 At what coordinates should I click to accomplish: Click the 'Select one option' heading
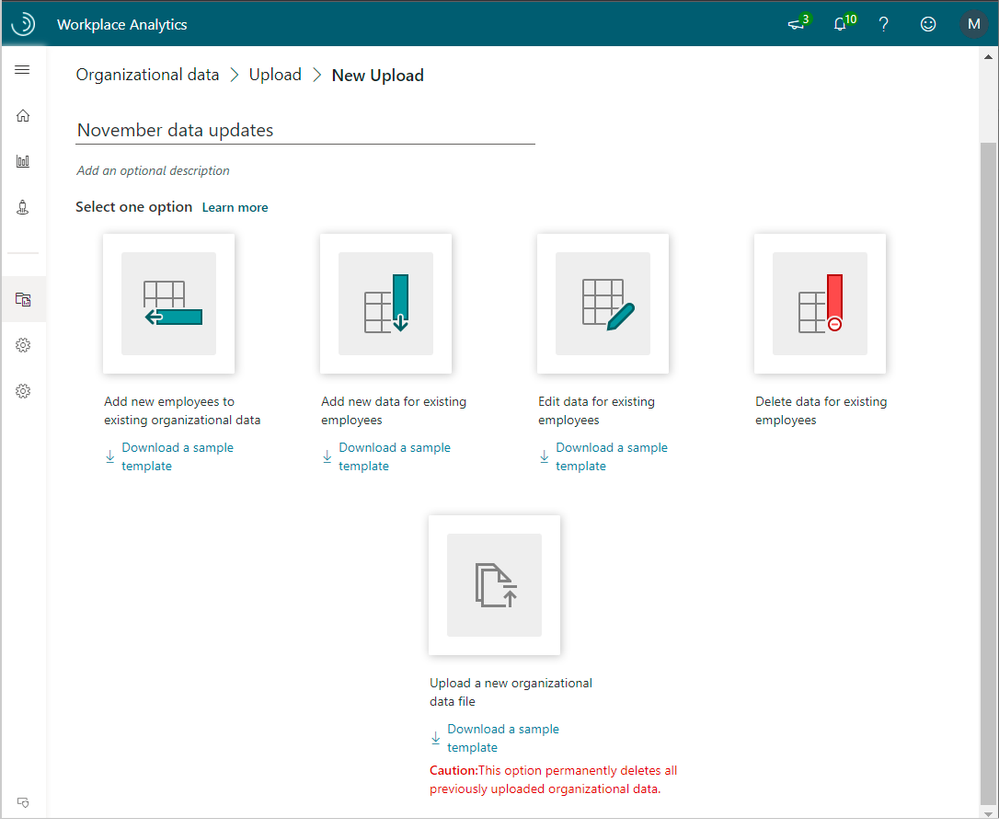[134, 207]
